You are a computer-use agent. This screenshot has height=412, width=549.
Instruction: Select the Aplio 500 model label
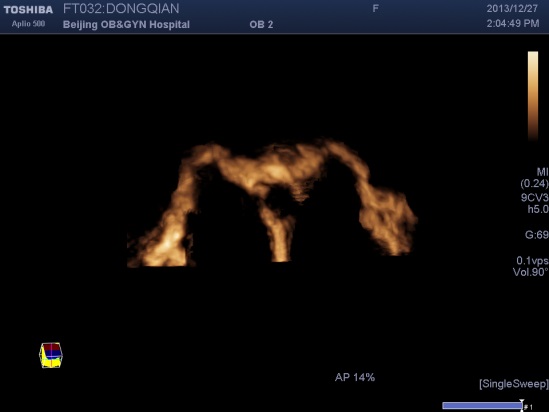tap(28, 24)
